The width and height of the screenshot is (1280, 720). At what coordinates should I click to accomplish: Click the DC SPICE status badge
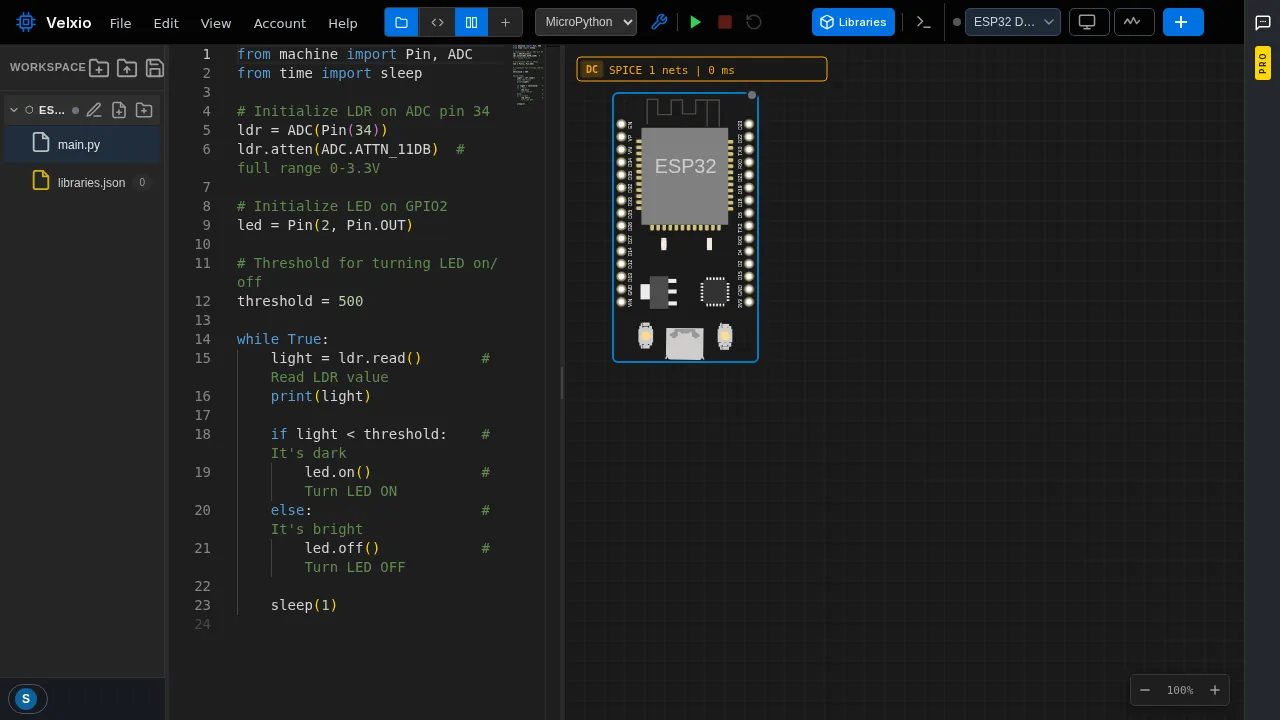click(702, 69)
